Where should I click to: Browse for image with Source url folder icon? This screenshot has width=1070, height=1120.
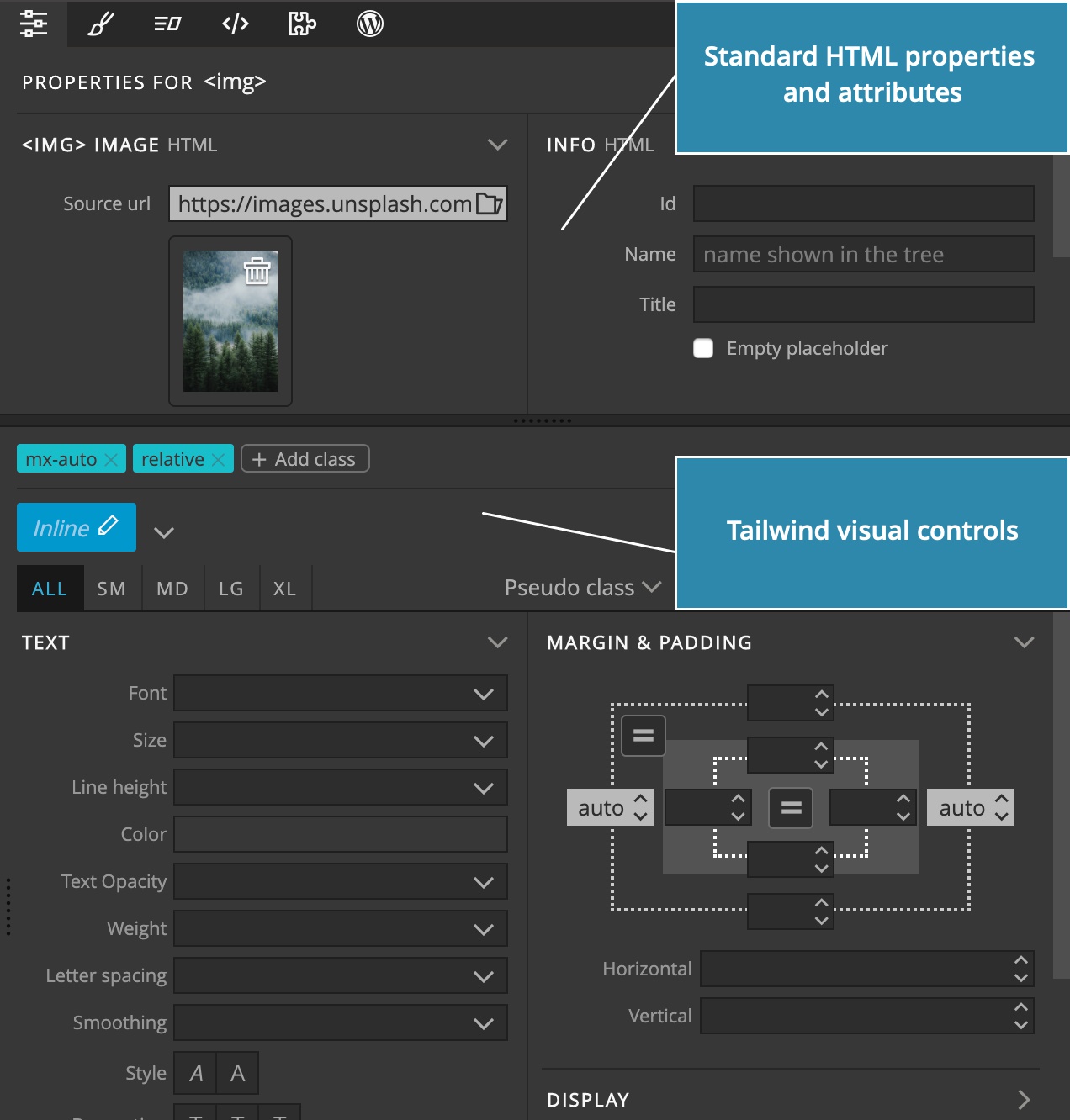[490, 203]
